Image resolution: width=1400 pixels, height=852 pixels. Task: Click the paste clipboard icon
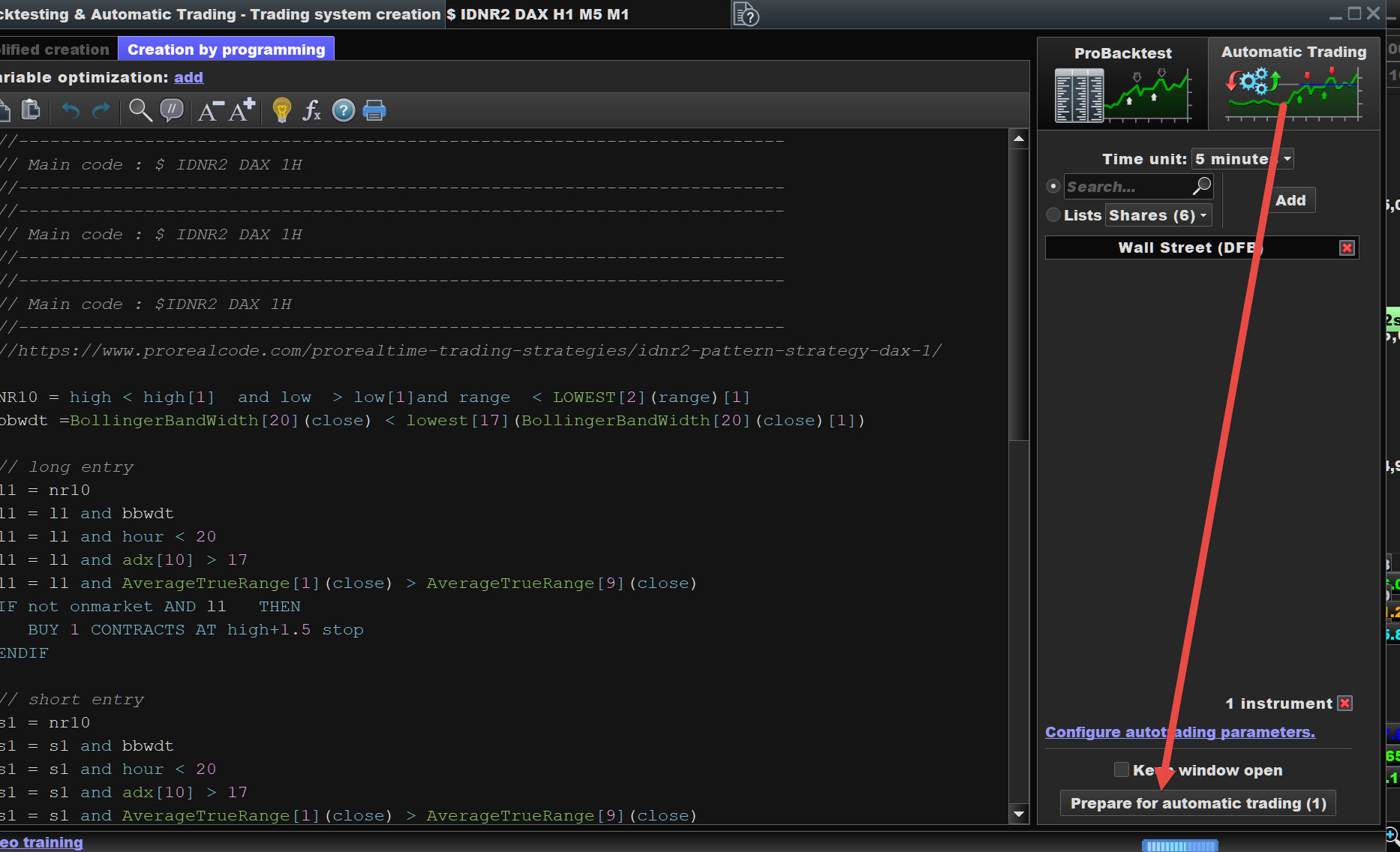[x=31, y=110]
